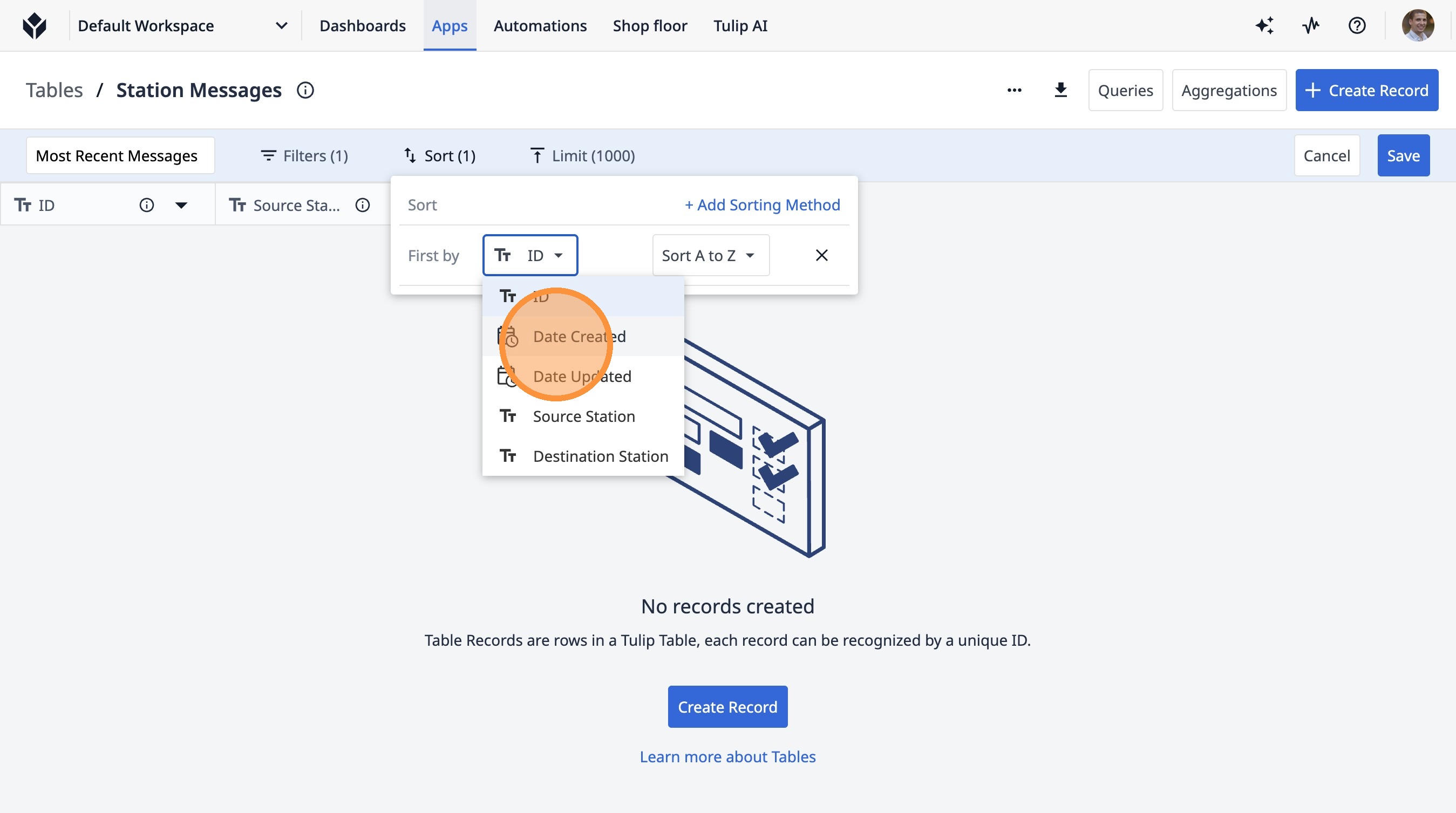Open the three-dot more options menu
Screen dimensions: 1456x813
click(1014, 91)
